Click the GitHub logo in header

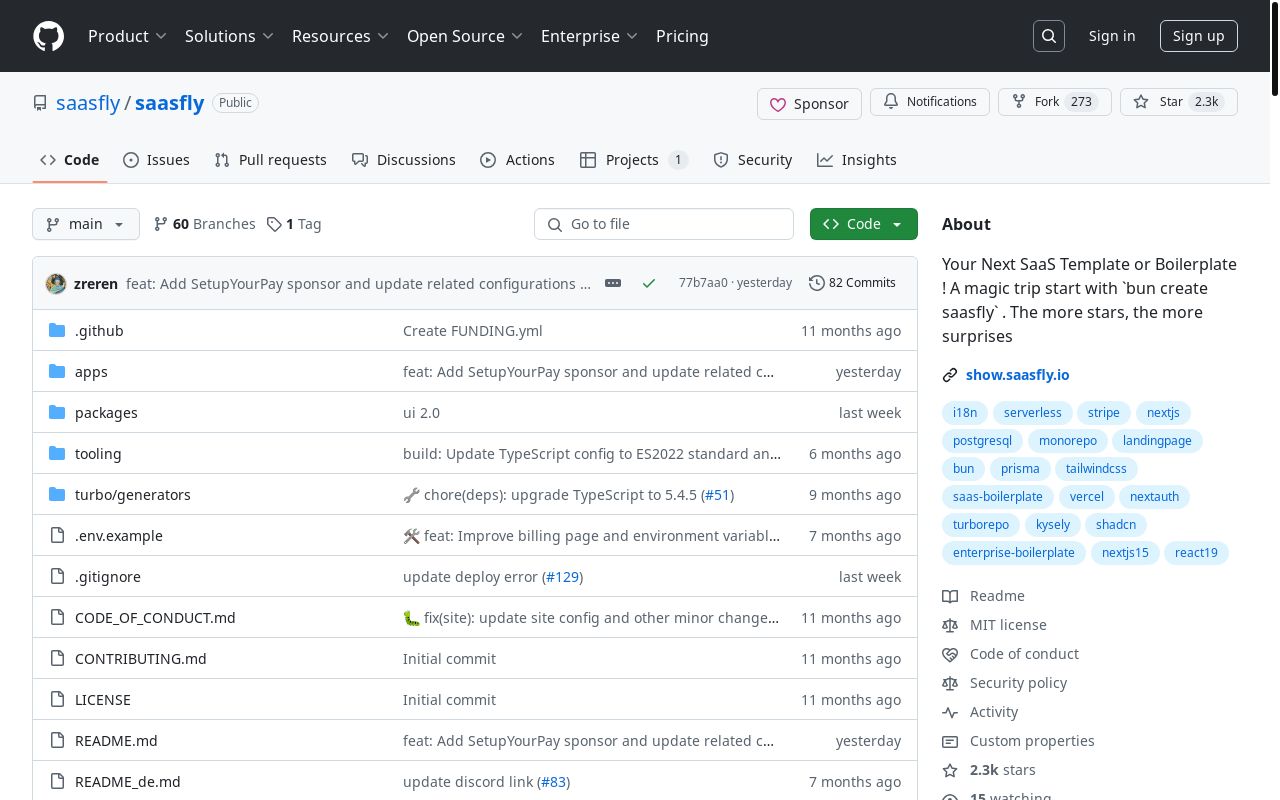pyautogui.click(x=48, y=36)
